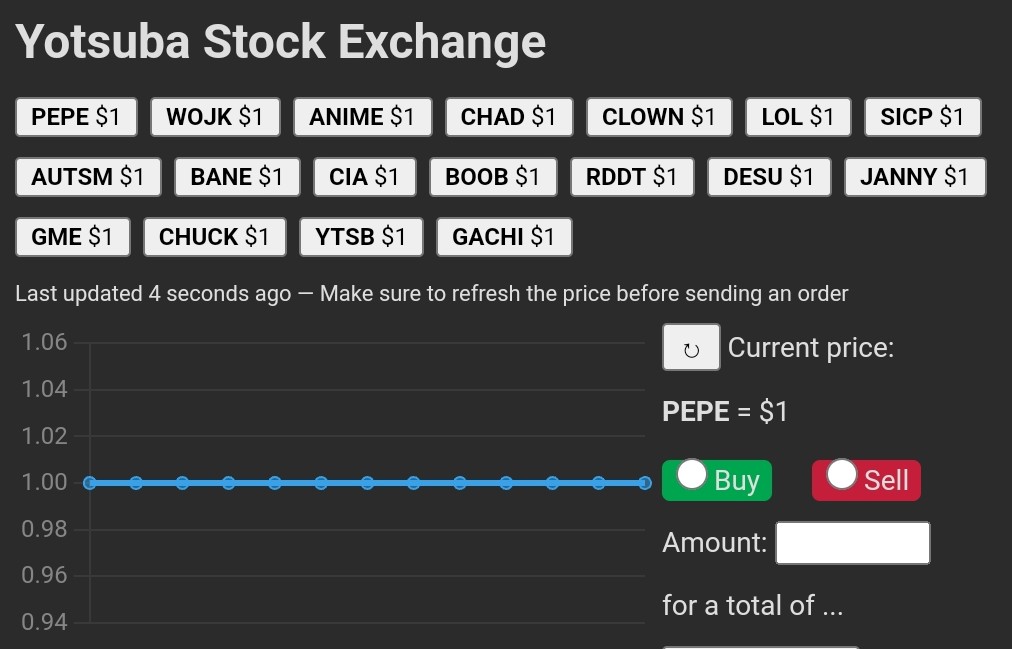
Task: Select the JANNY $1 ticker
Action: tap(915, 177)
